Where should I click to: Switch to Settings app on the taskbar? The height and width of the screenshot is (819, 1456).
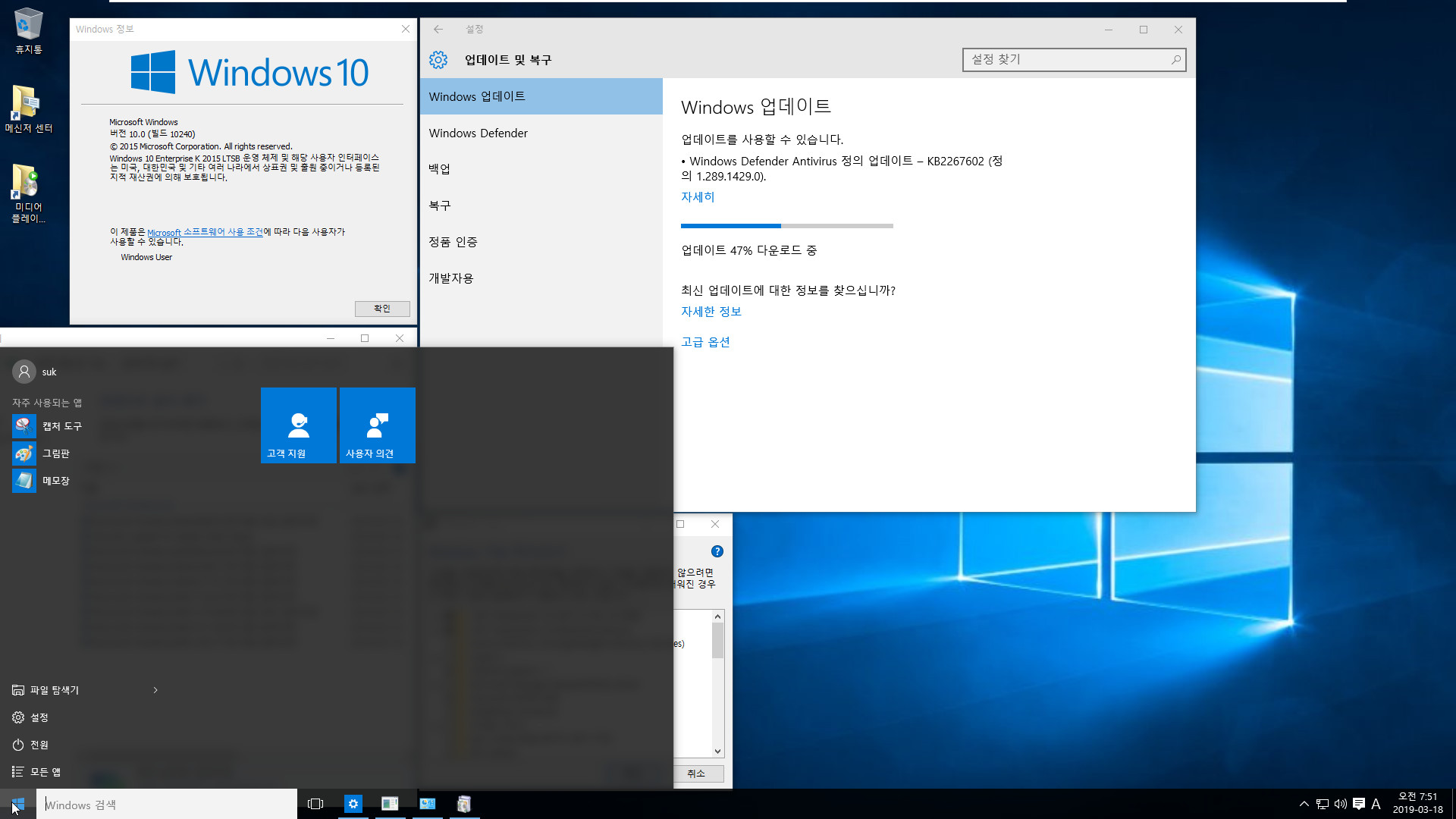(x=353, y=804)
